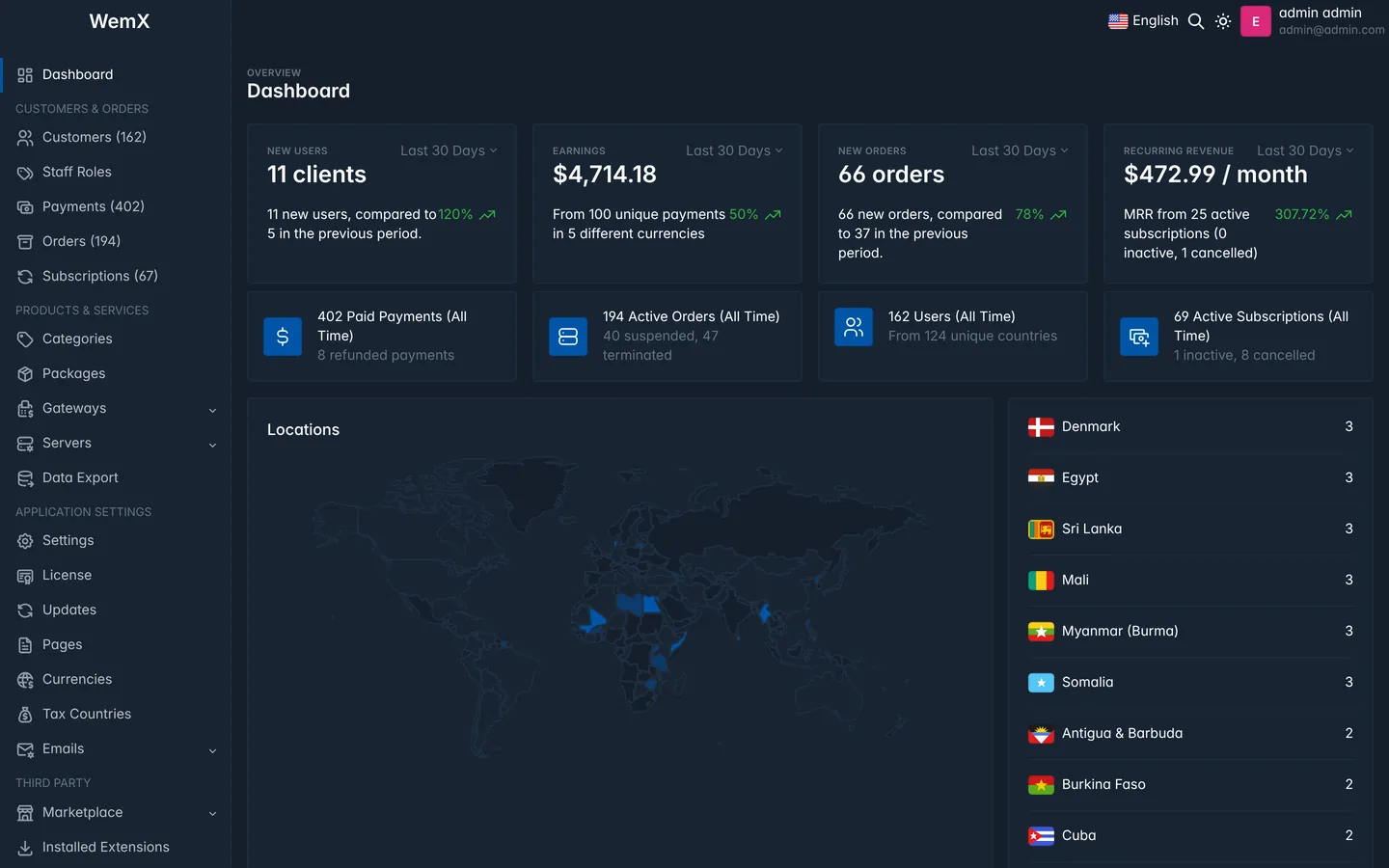This screenshot has height=868, width=1389.
Task: Open the License page link
Action: pos(116,575)
